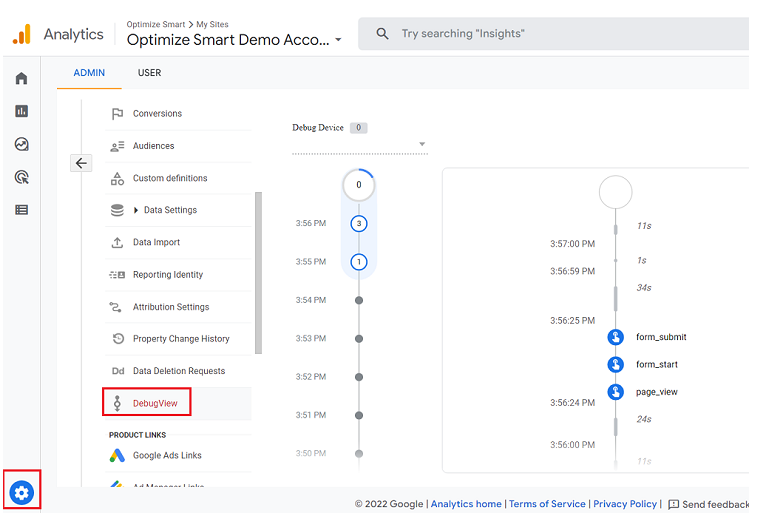
Task: Click the Debug Device count badge 0
Action: (359, 128)
